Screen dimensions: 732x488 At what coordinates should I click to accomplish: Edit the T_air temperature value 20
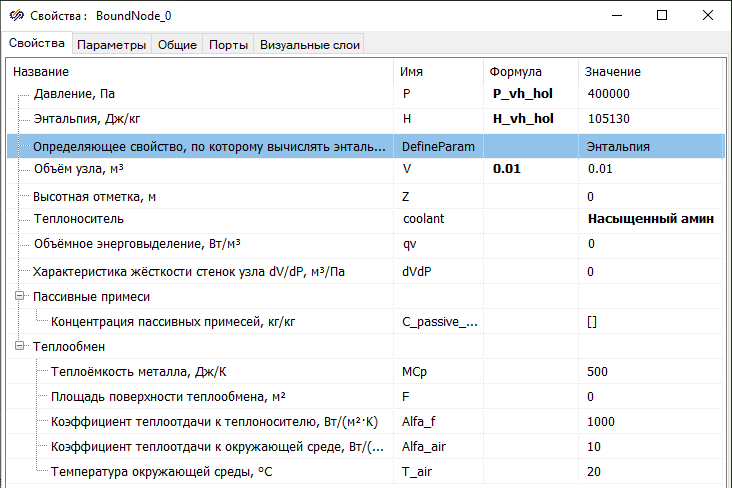(650, 472)
